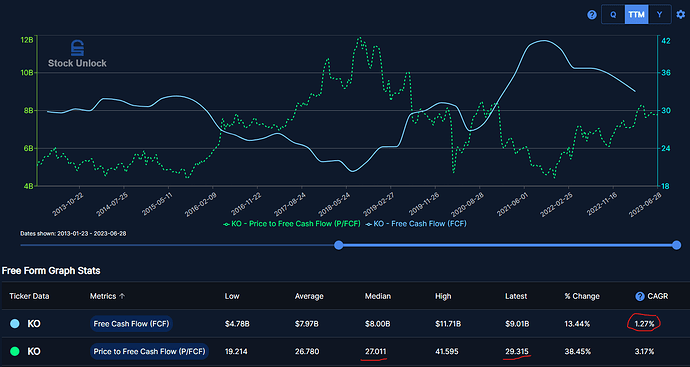Click the High column header
The image size is (690, 367).
[x=443, y=296]
